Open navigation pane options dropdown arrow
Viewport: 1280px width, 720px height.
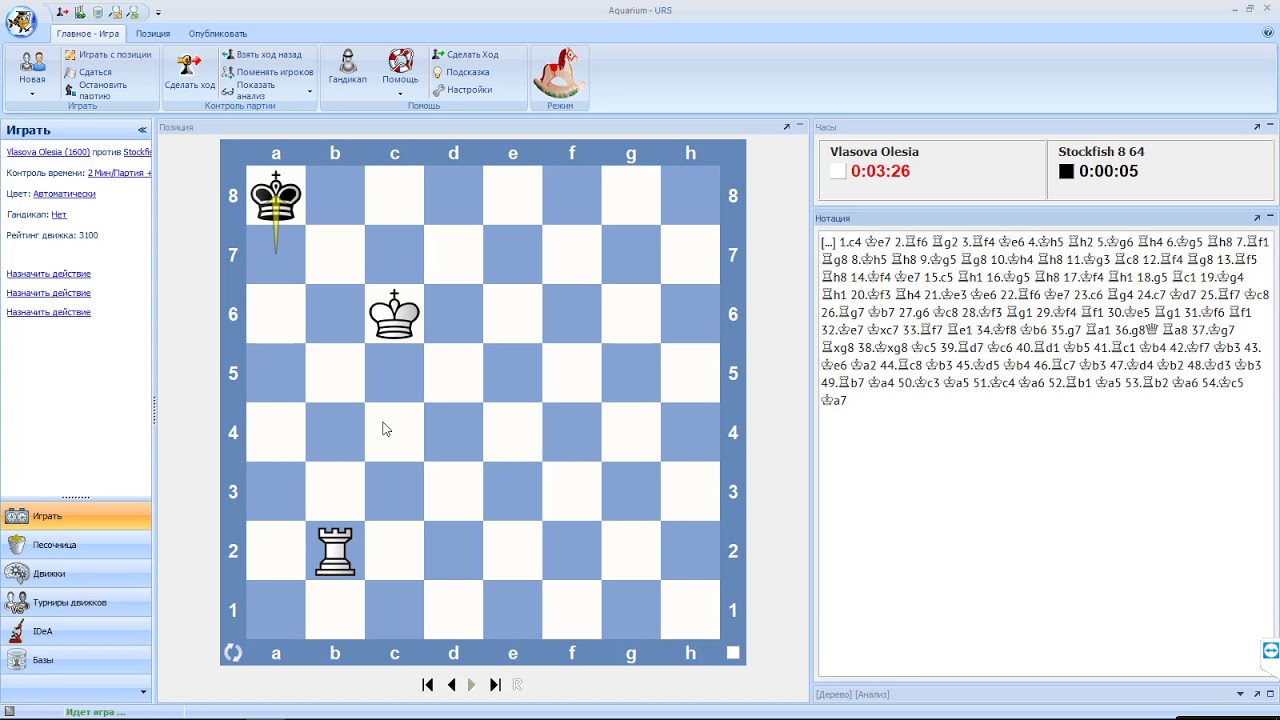pos(143,692)
